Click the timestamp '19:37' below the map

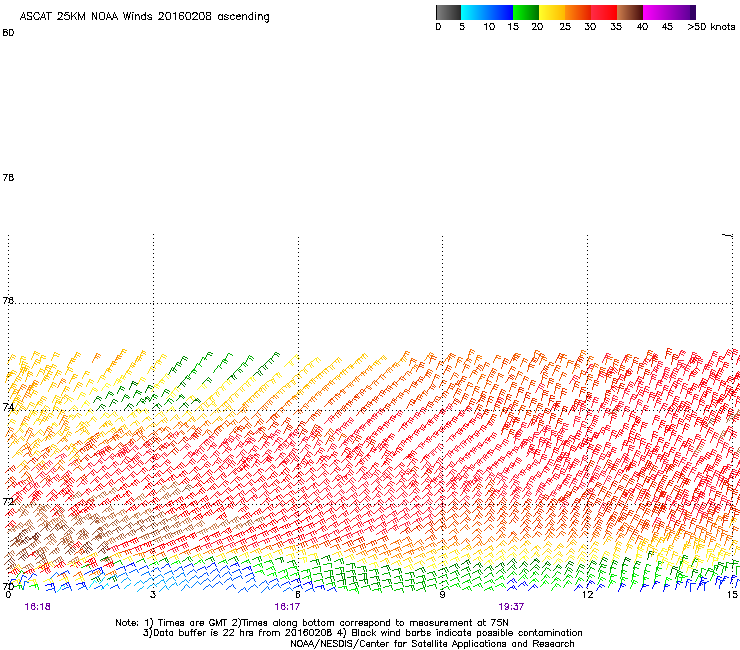pyautogui.click(x=511, y=607)
